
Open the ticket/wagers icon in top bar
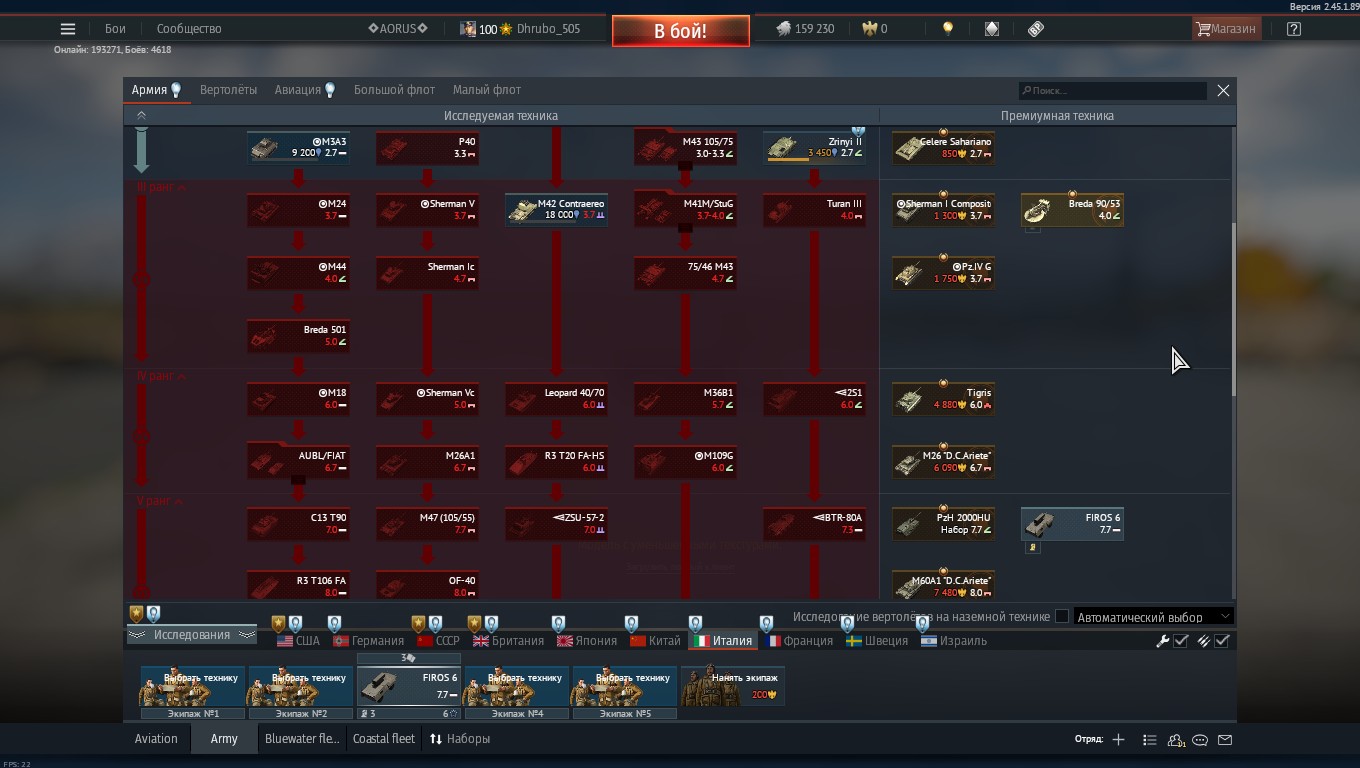click(1036, 29)
